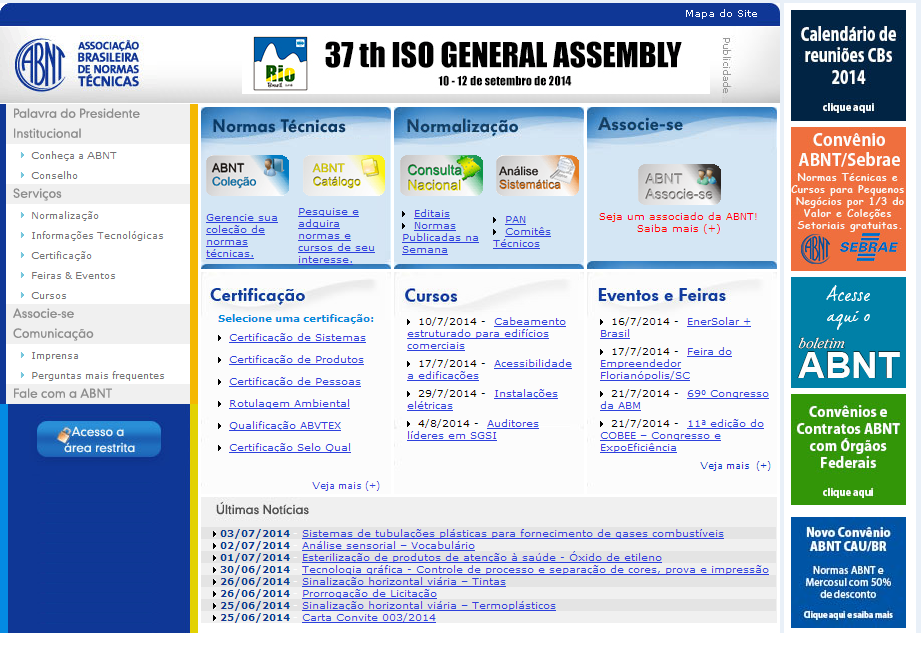
Task: Open the Análise Sistemática icon button
Action: pos(537,175)
